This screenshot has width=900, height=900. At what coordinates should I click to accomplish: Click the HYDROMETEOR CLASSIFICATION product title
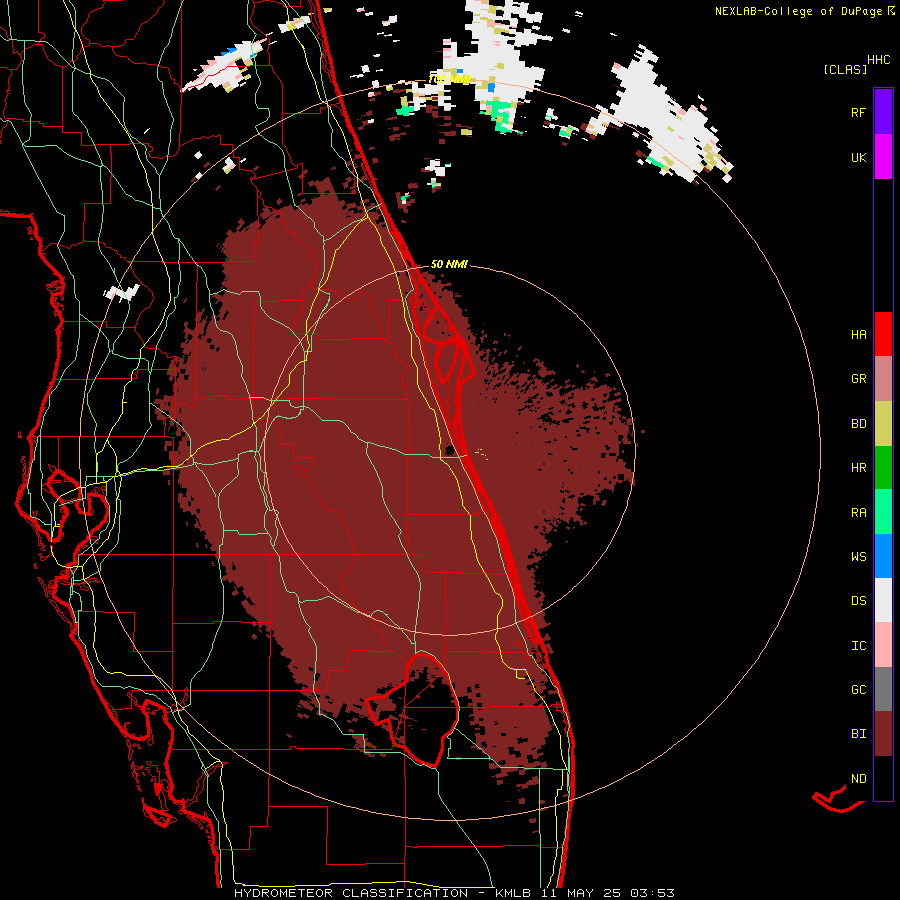pyautogui.click(x=351, y=893)
